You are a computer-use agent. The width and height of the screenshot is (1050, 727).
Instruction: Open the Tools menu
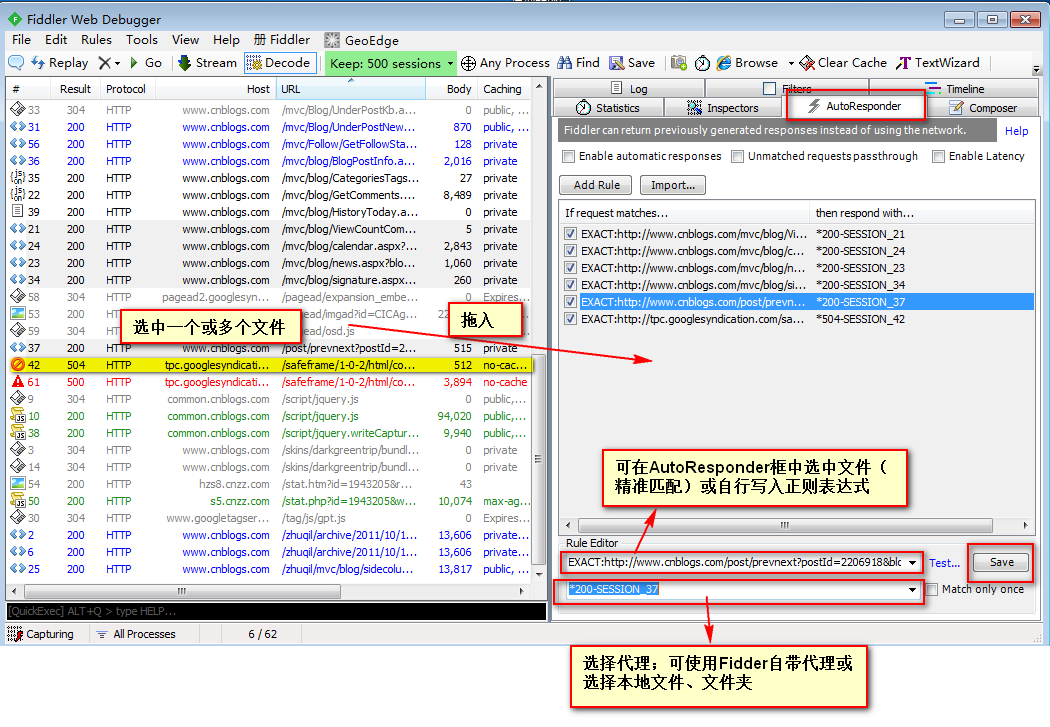142,40
